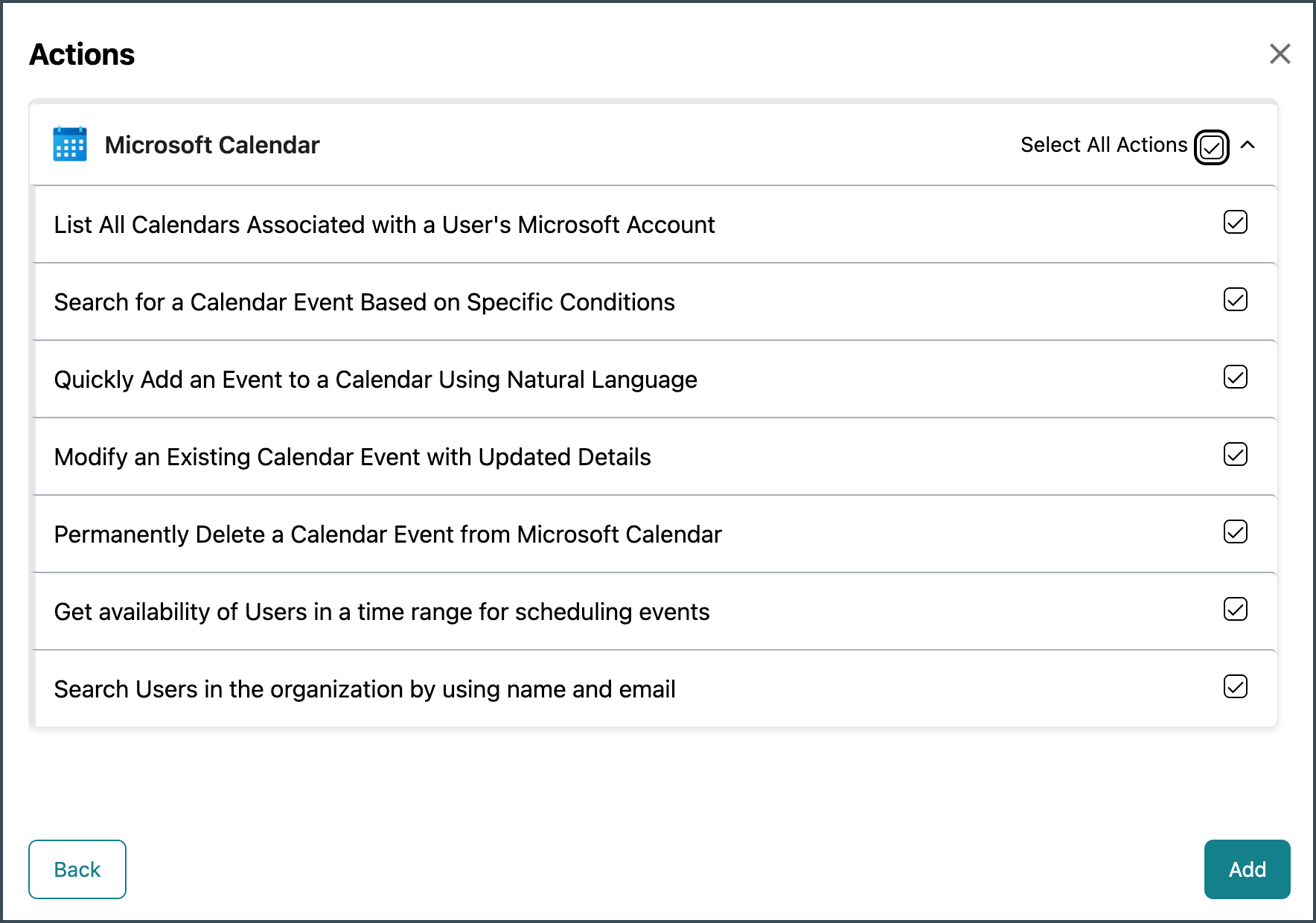Click 'Get availability of Users in a time range' text
This screenshot has height=923, width=1316.
coord(263,612)
